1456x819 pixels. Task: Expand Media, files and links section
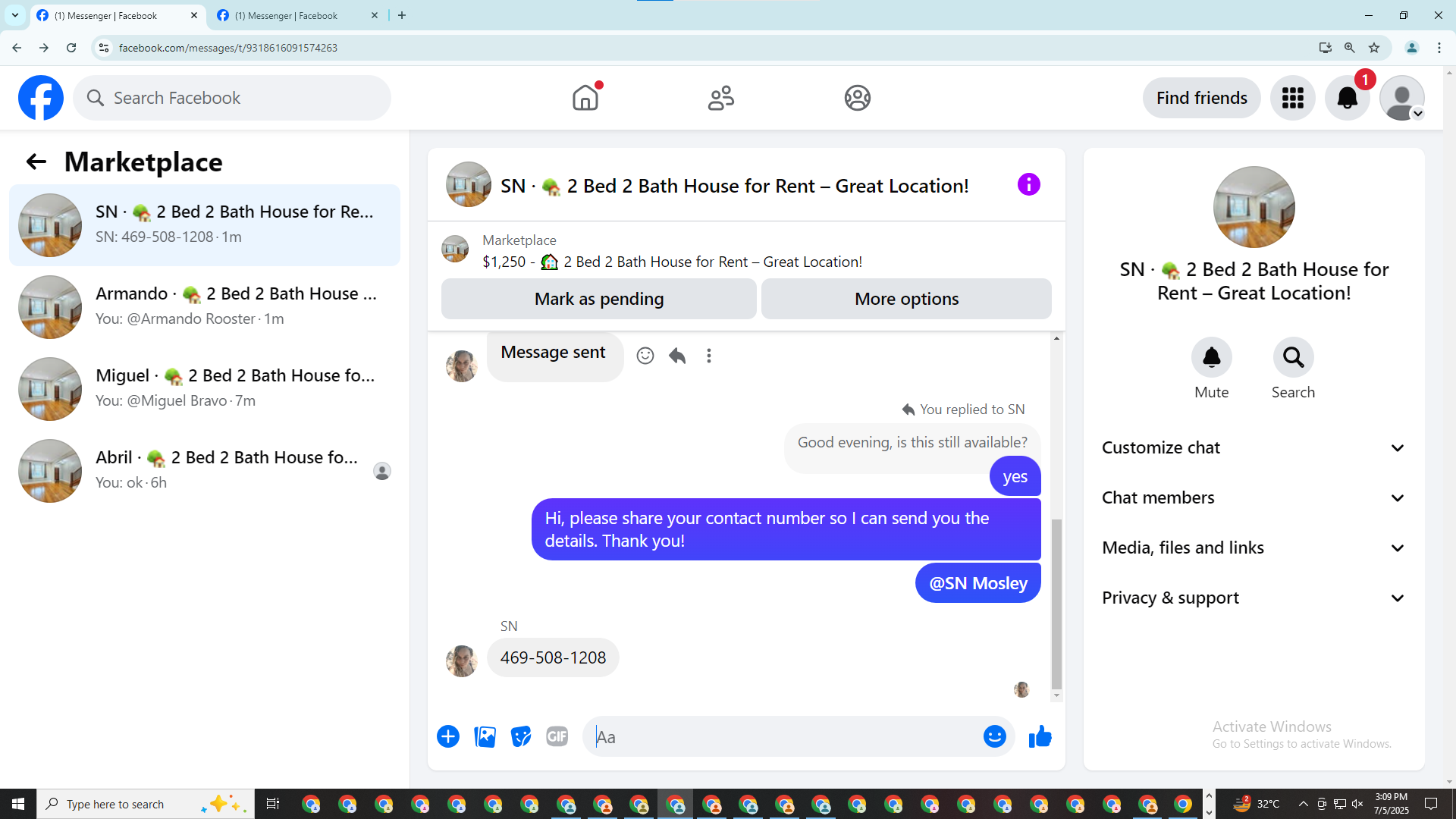(x=1253, y=548)
